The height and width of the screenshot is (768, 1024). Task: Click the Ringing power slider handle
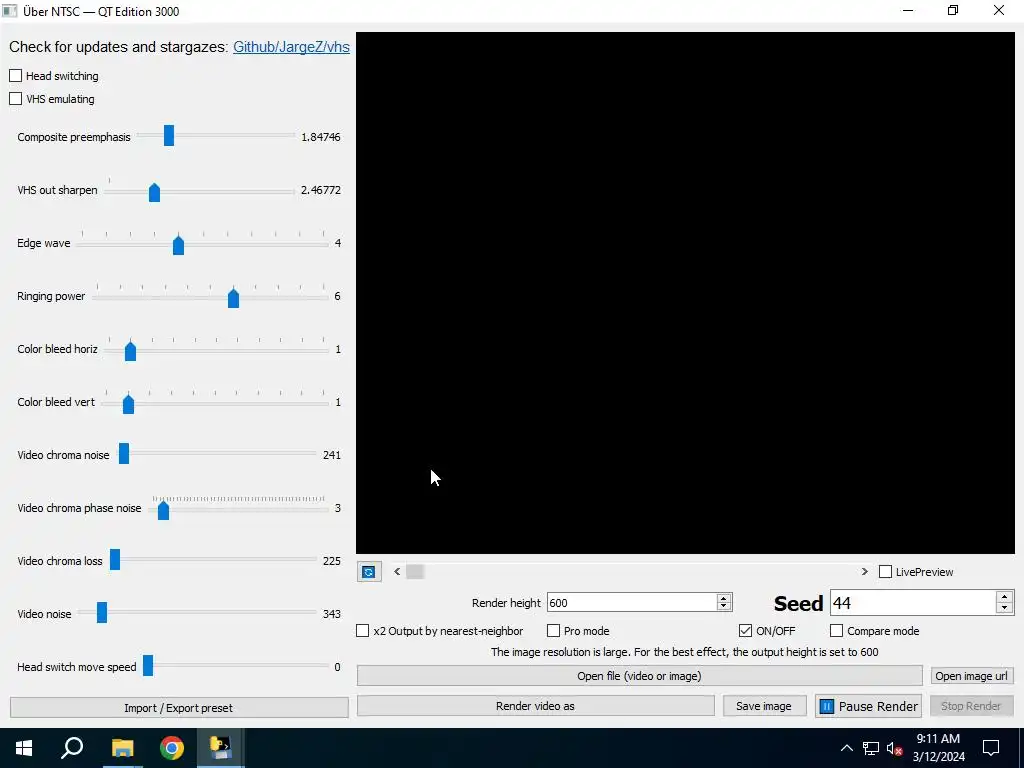coord(233,298)
